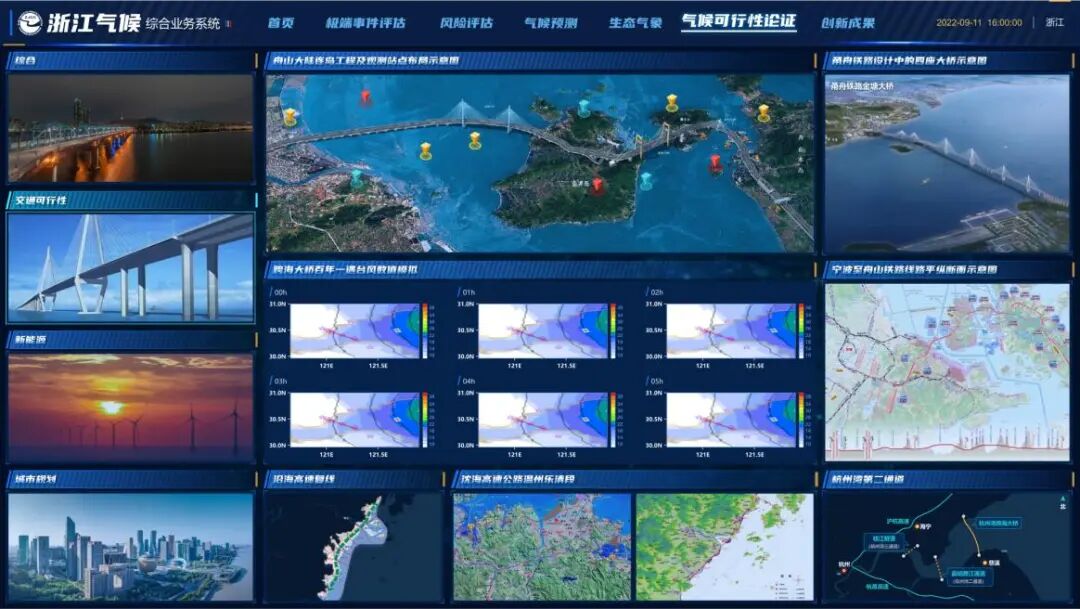
Task: Click the cyan marker on the southwestern mainland
Action: coord(357,178)
